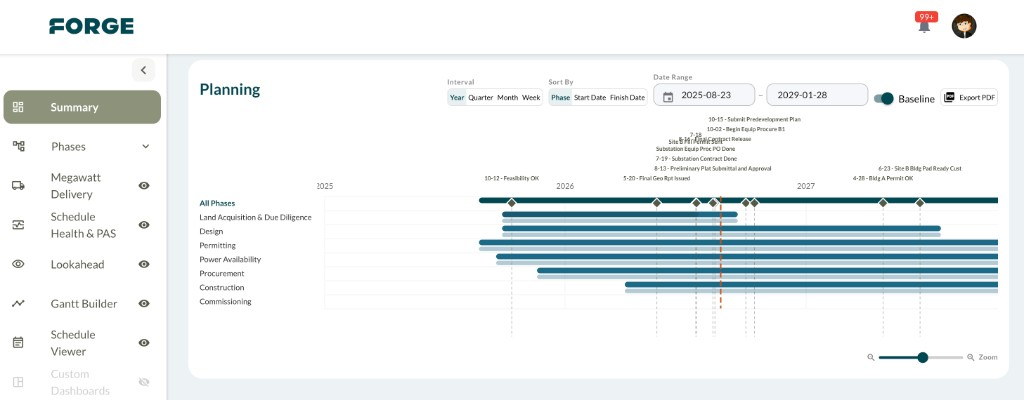The width and height of the screenshot is (1024, 400).
Task: Click the Schedule Viewer calendar icon
Action: (x=18, y=342)
